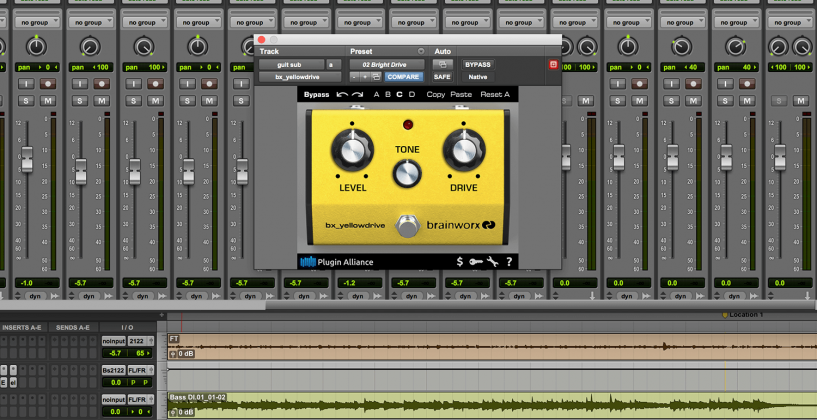The height and width of the screenshot is (420, 817).
Task: Select next preset with the plus button
Action: pos(365,77)
